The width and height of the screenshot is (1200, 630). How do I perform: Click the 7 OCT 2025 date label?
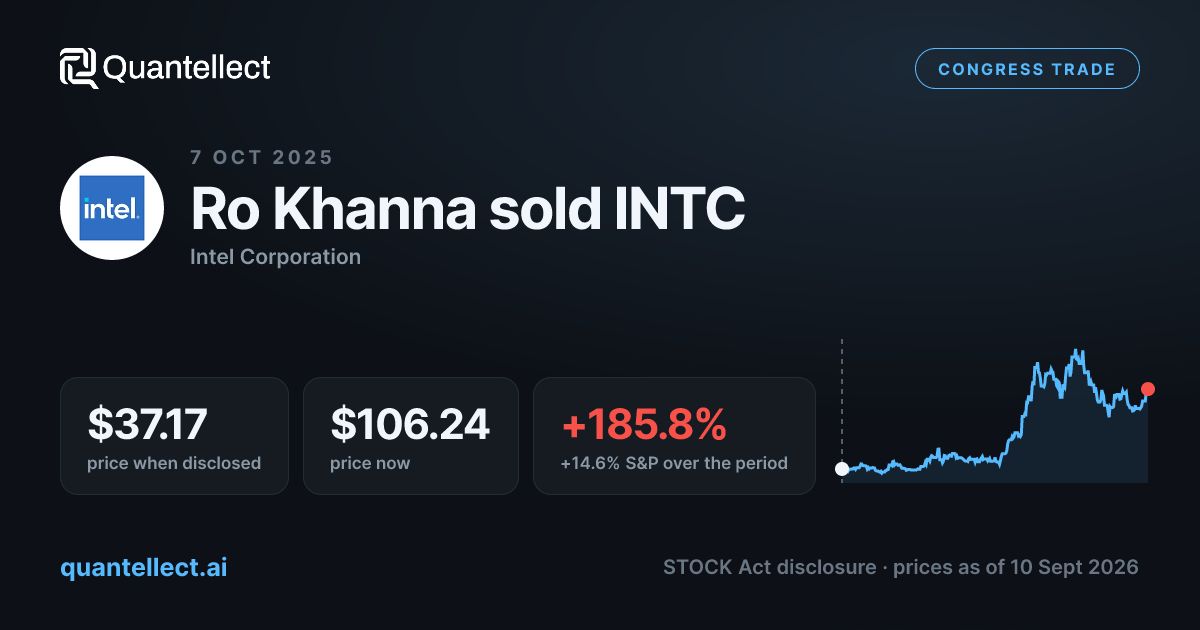262,157
